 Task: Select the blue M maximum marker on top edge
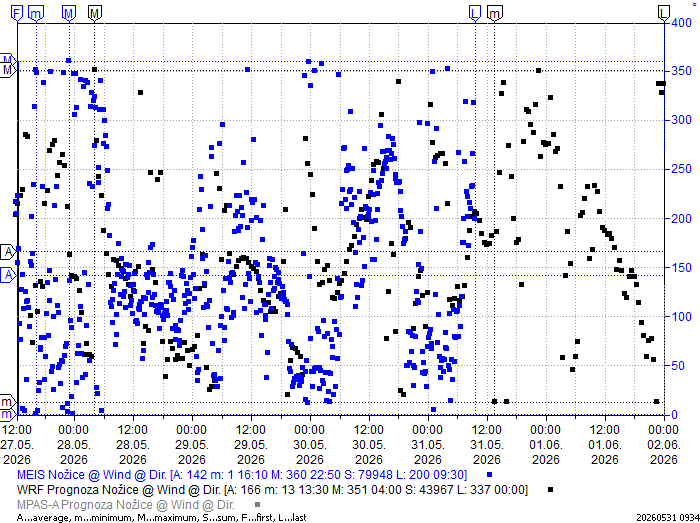pyautogui.click(x=69, y=13)
